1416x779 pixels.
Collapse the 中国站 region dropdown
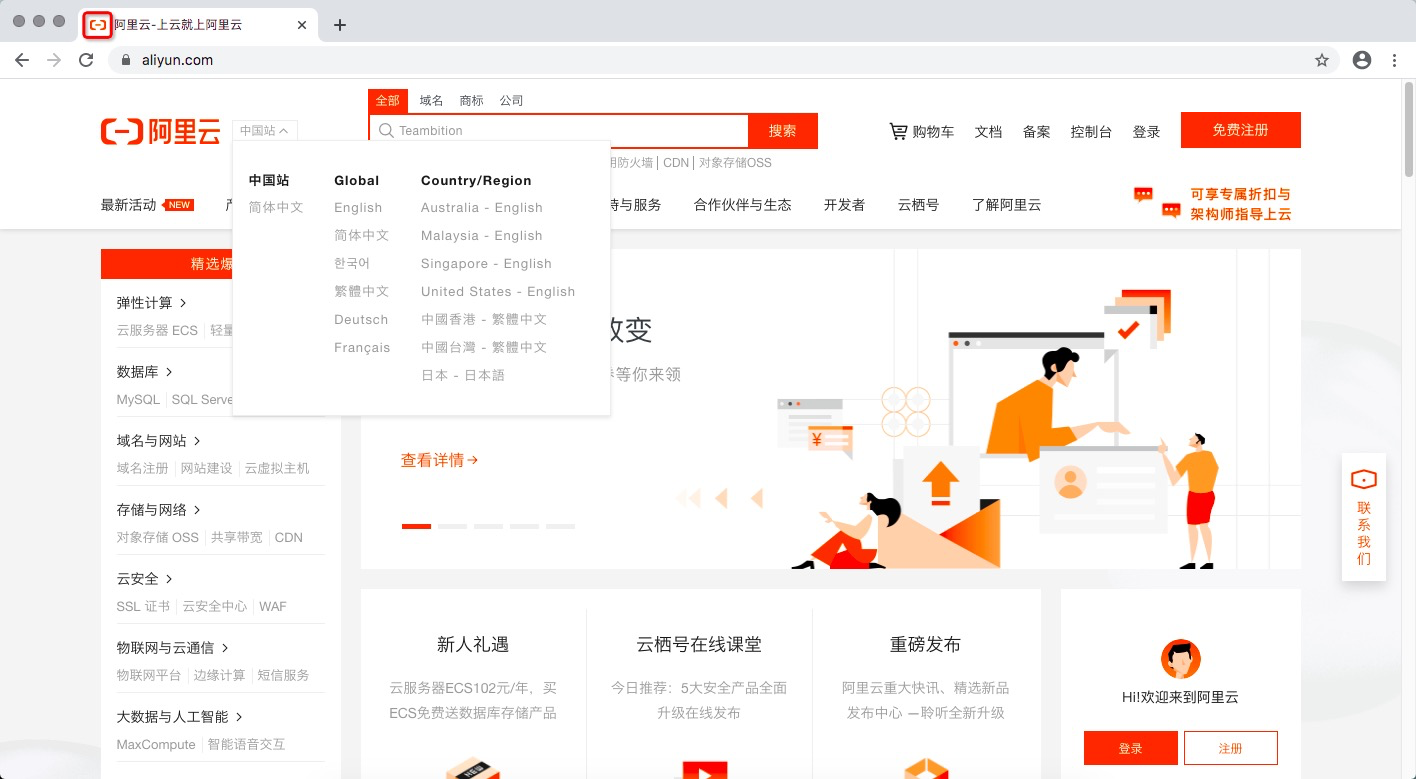[x=264, y=131]
